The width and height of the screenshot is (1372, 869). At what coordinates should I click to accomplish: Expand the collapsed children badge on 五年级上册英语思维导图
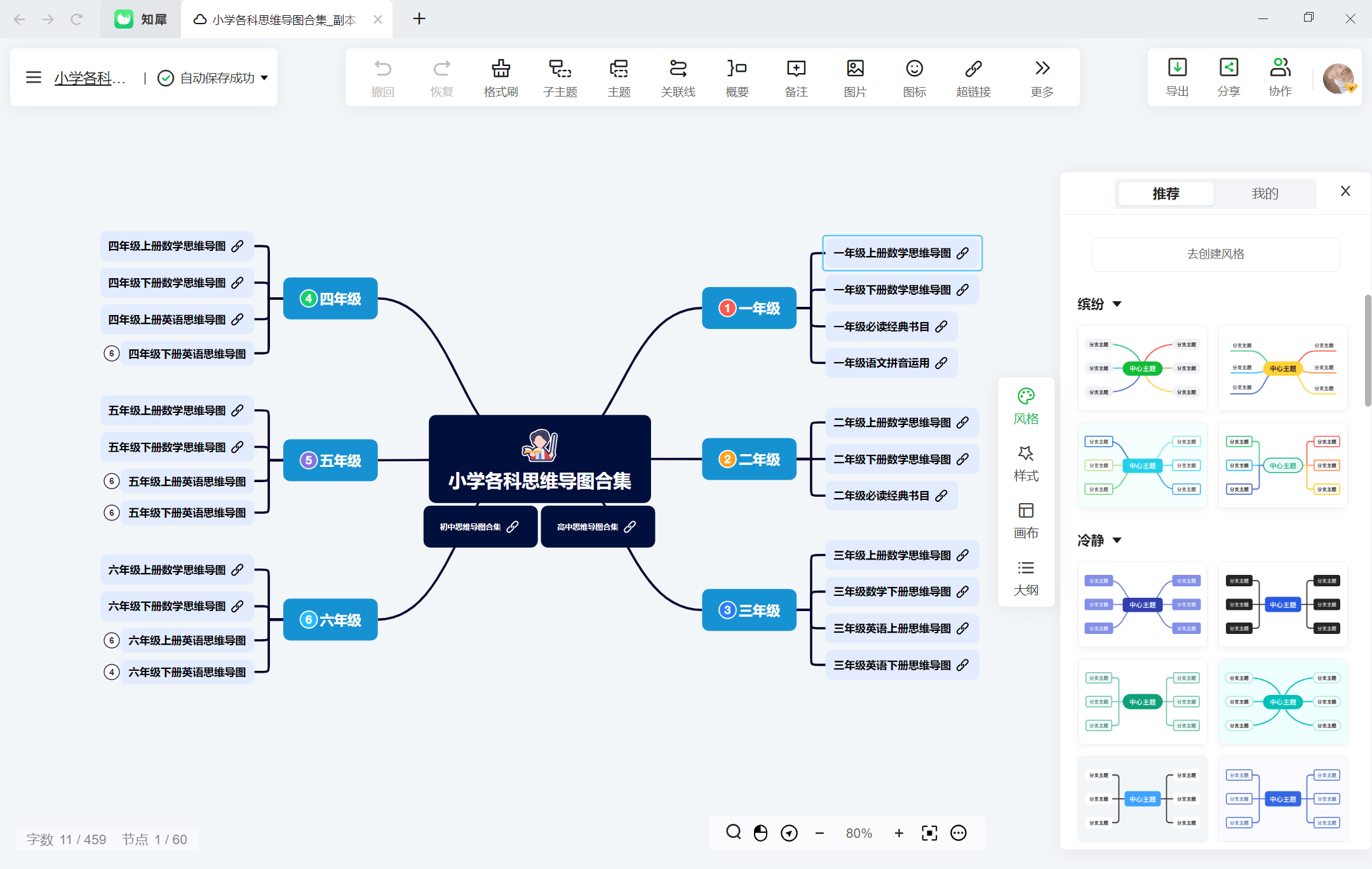[112, 481]
